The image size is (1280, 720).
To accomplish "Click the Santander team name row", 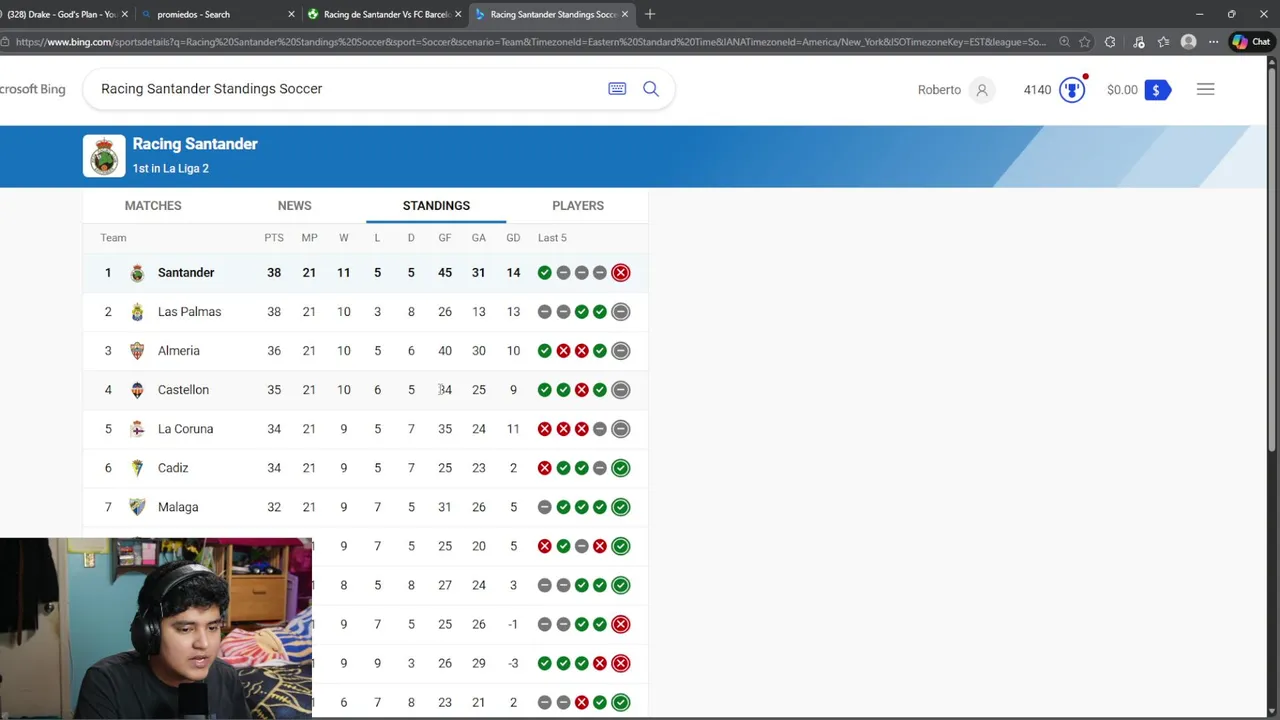I will coord(186,273).
